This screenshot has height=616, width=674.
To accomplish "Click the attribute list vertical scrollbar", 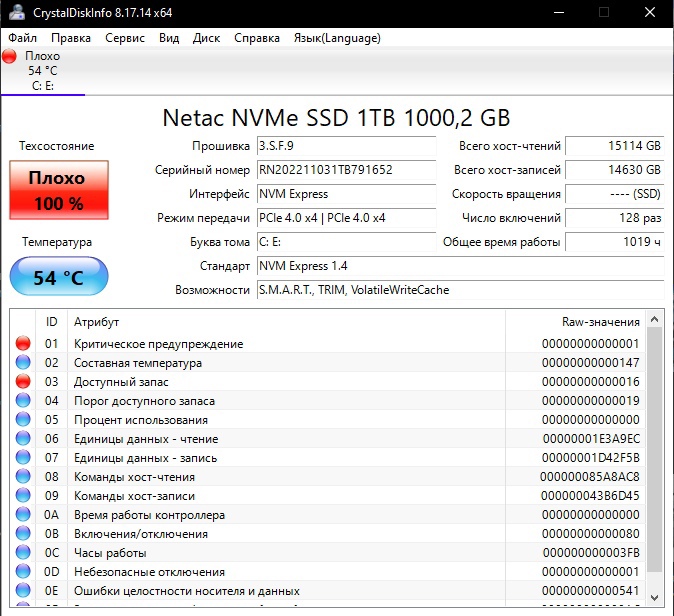I will (655, 460).
